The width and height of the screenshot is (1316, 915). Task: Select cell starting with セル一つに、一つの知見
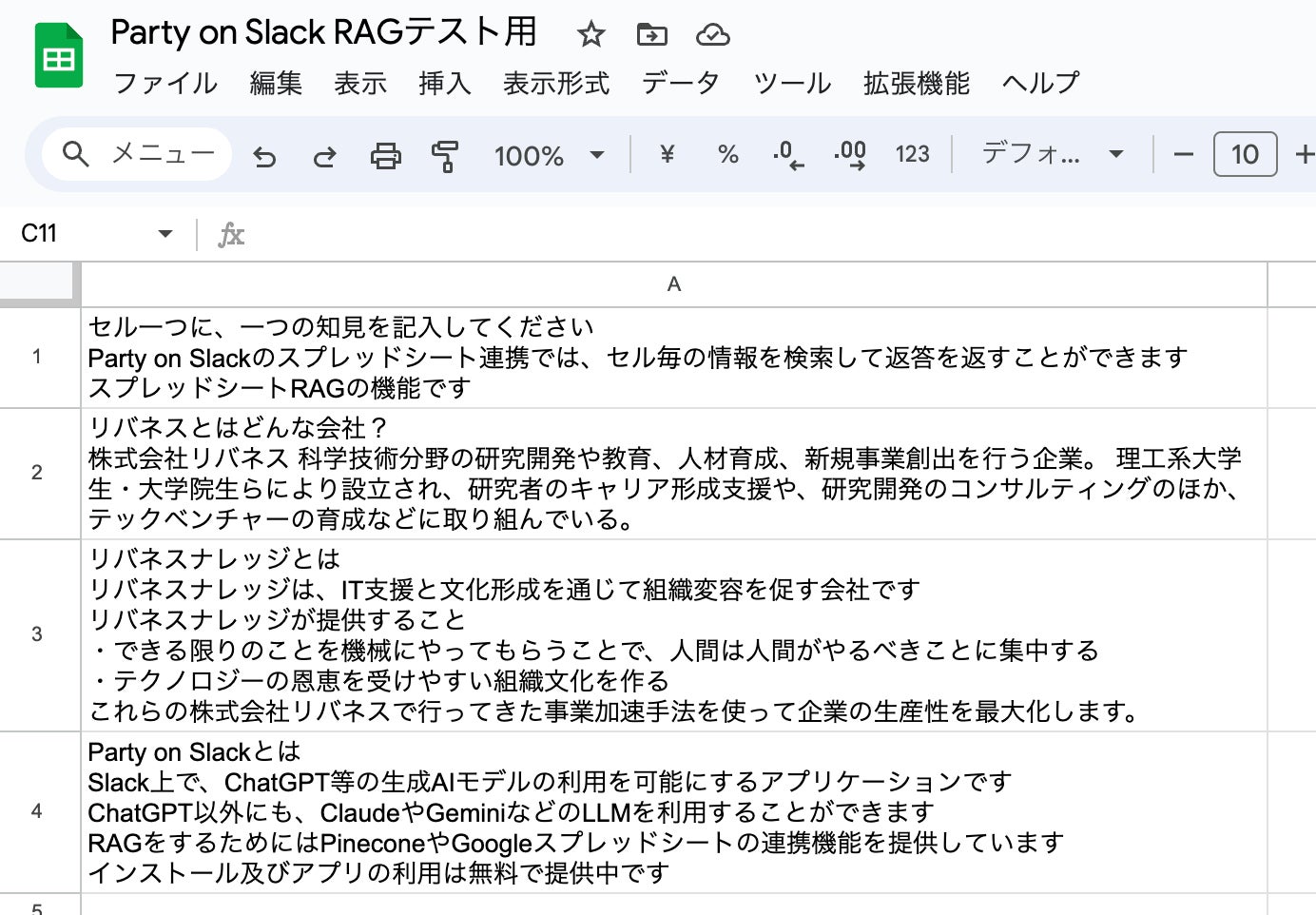click(674, 358)
